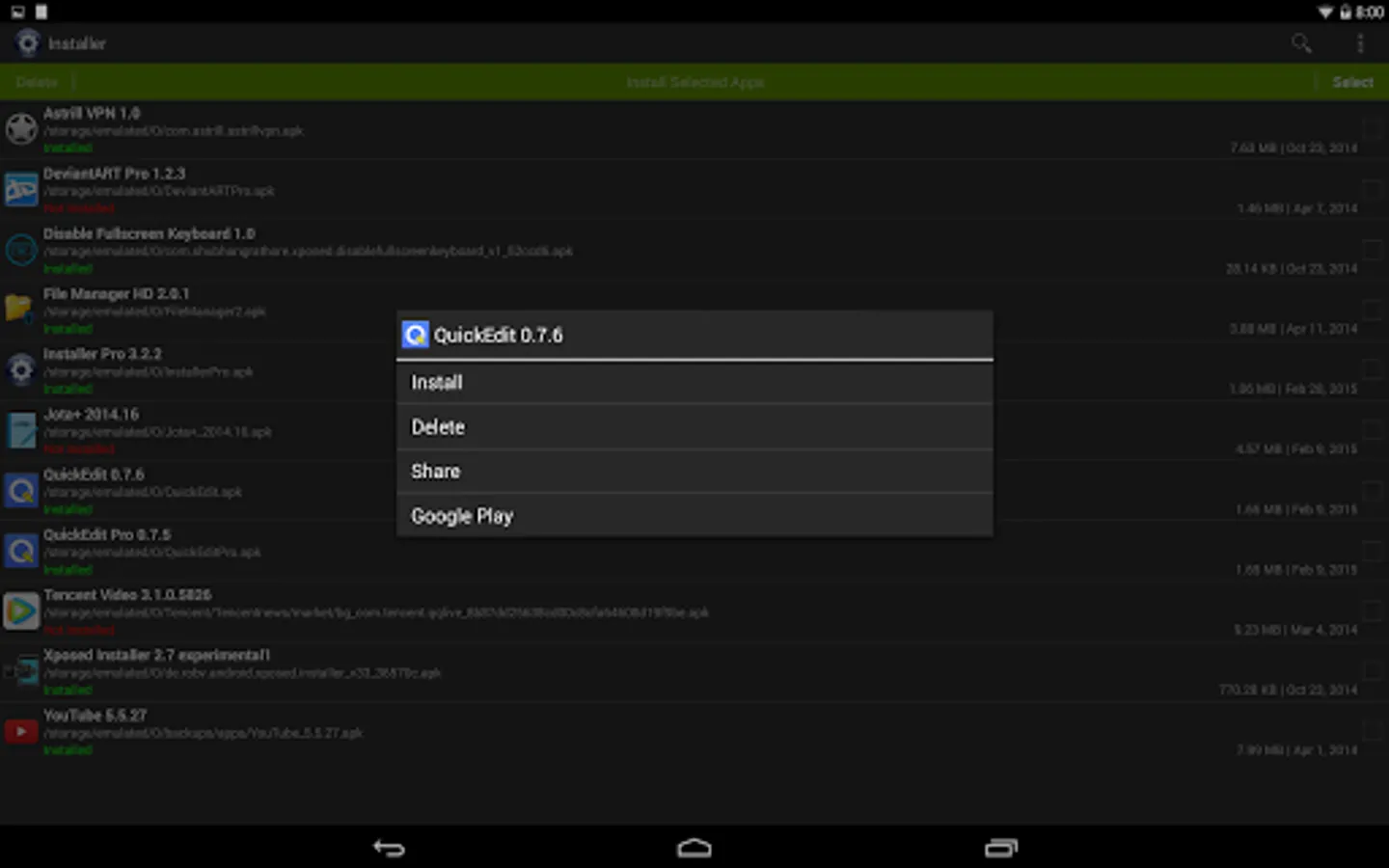Click the Xposed Installer app icon

[x=21, y=671]
